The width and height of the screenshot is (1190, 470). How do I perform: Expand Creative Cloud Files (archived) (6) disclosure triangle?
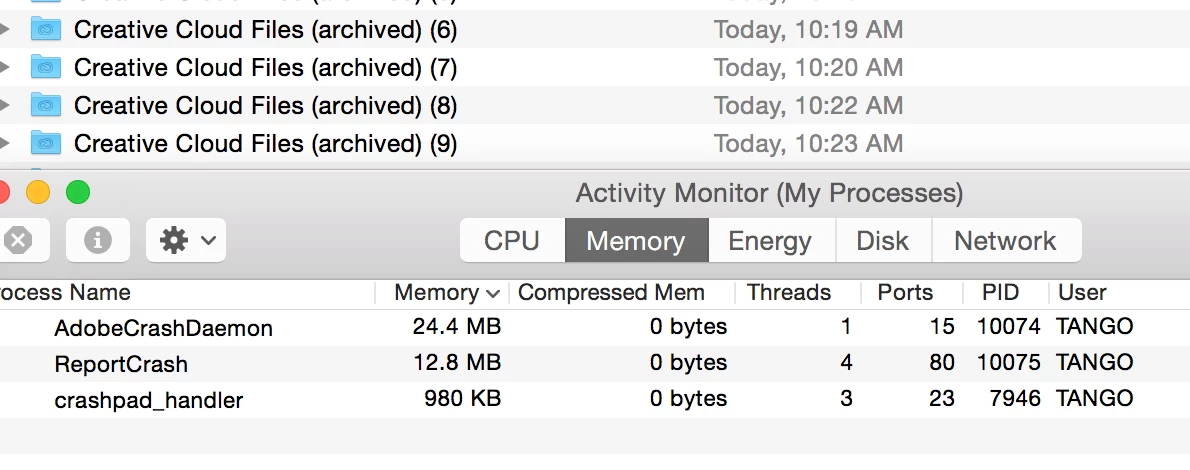(5, 29)
